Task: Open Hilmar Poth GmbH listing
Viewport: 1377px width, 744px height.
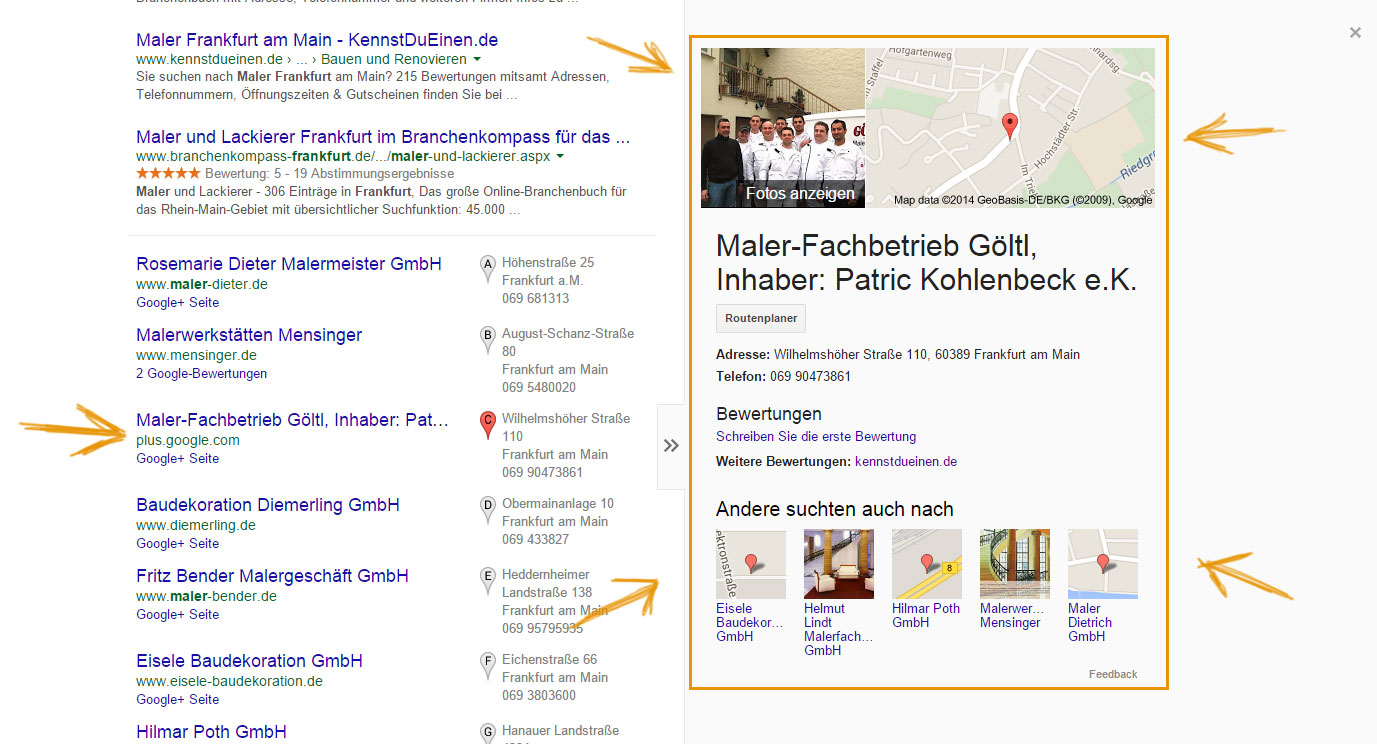Action: click(x=211, y=732)
